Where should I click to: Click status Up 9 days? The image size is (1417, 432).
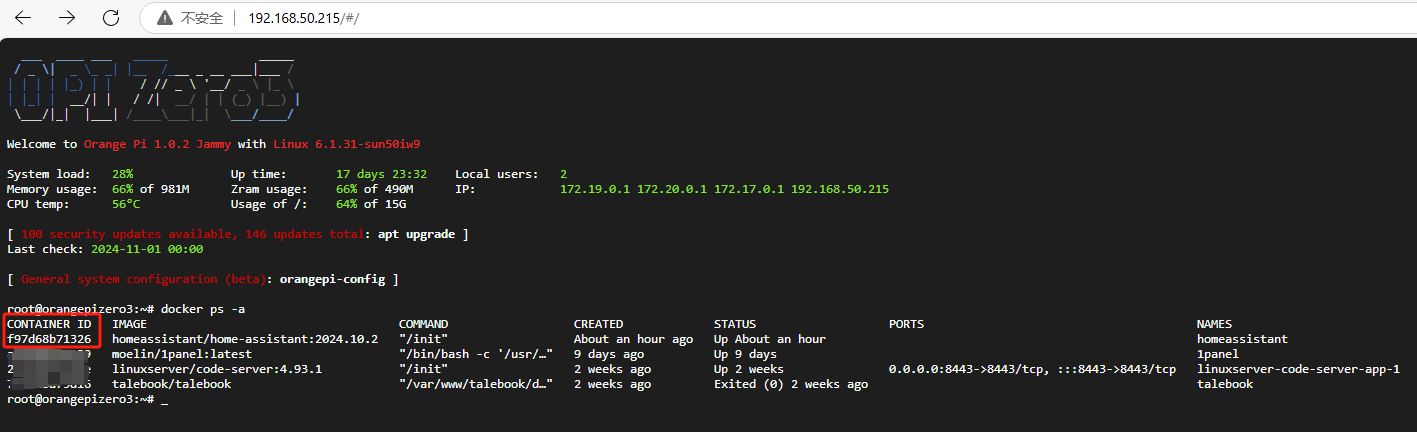[x=745, y=354]
